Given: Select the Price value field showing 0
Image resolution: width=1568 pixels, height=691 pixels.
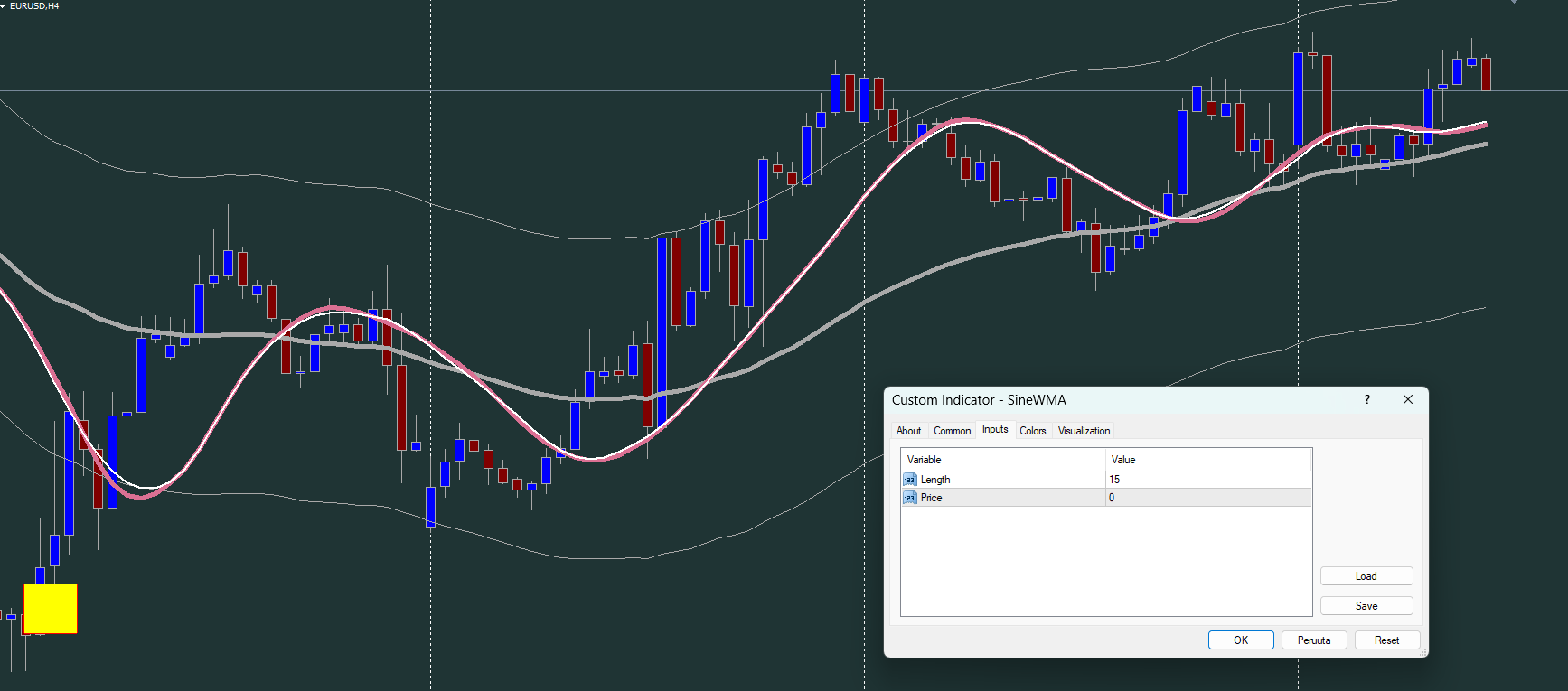Looking at the screenshot, I should (x=1208, y=498).
